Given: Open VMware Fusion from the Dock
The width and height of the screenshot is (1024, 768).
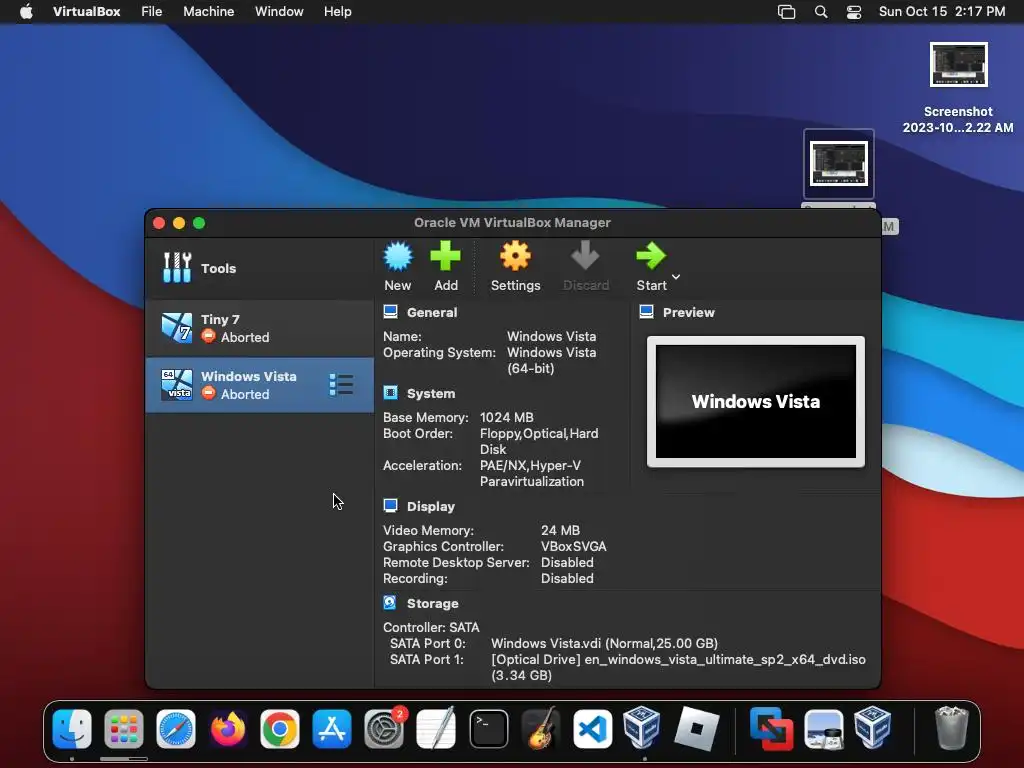Looking at the screenshot, I should tap(771, 728).
